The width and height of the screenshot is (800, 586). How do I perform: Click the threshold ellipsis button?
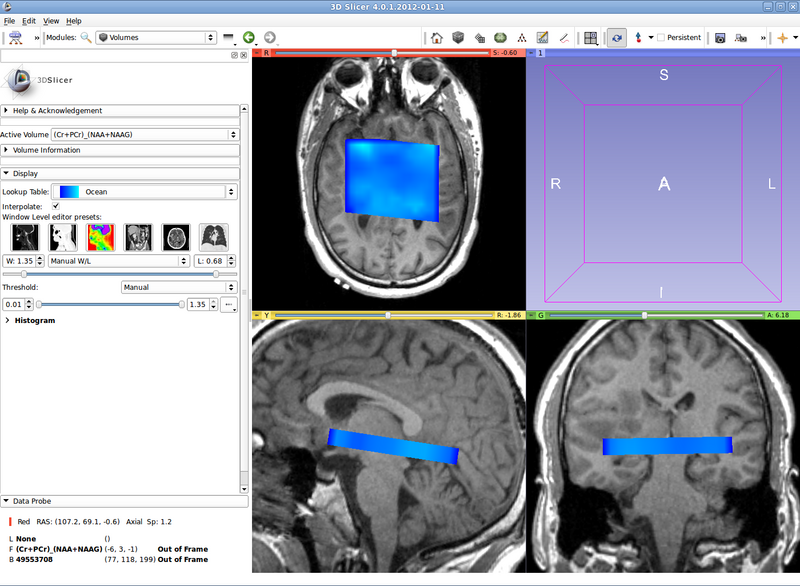pos(229,304)
